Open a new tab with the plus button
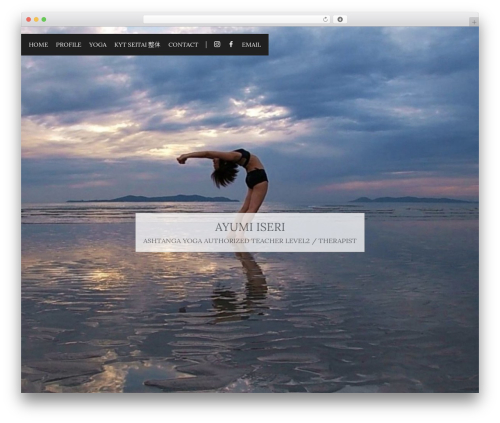 (474, 22)
